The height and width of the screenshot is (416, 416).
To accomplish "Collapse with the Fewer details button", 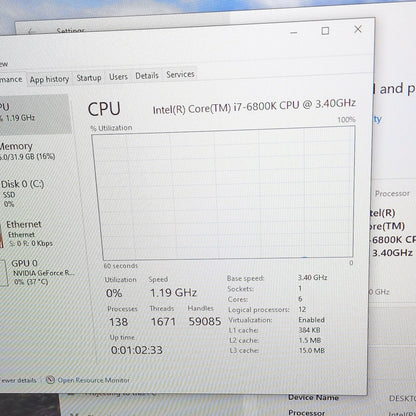I will tap(18, 380).
